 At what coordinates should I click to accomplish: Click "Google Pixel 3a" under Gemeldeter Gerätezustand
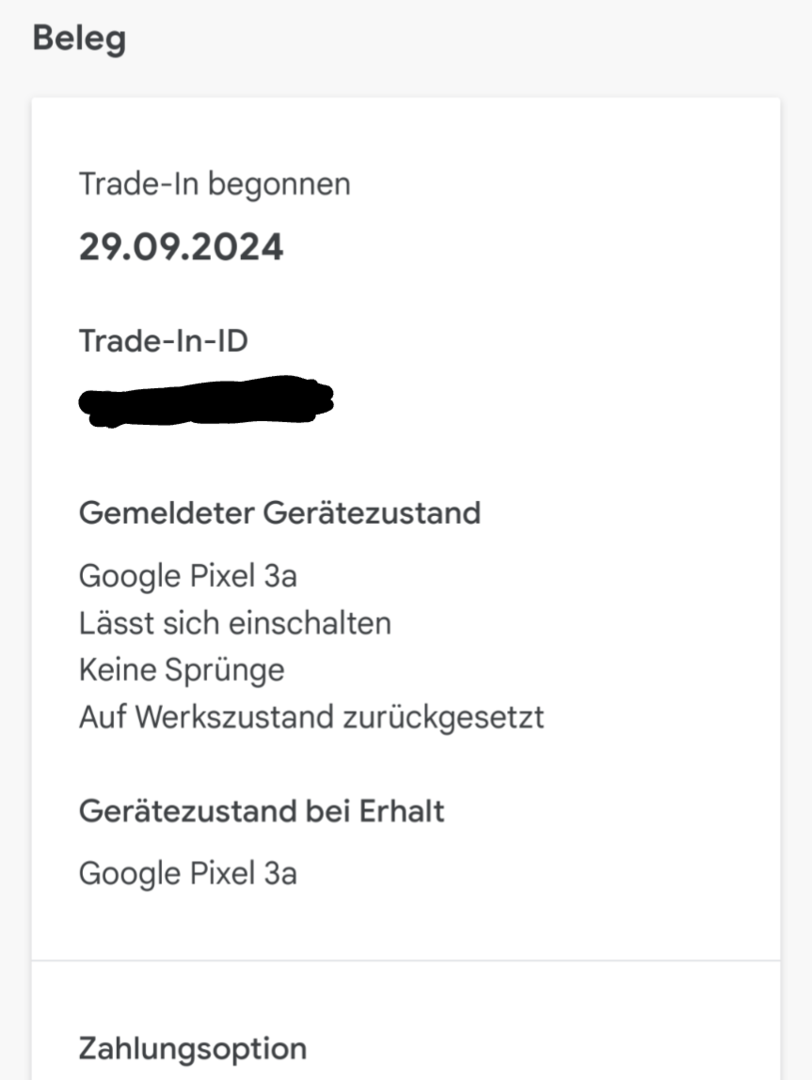(188, 577)
